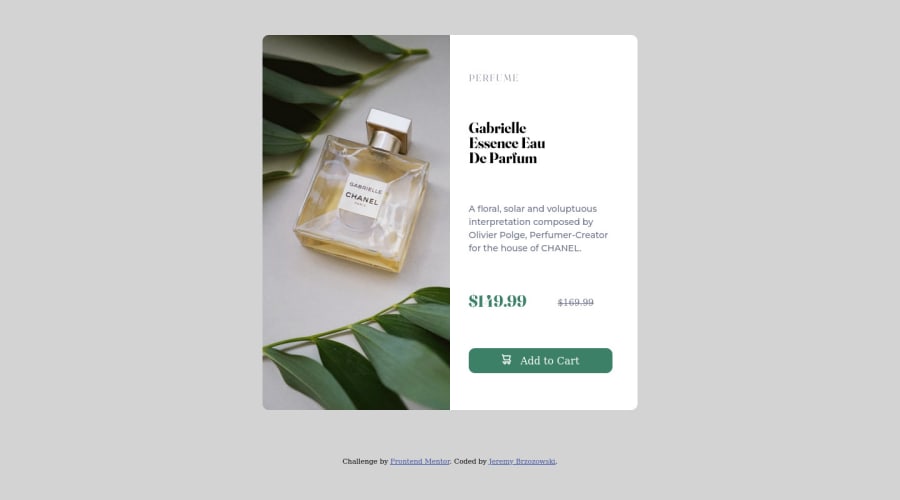This screenshot has height=500, width=900.
Task: Click the struck-through $169.99 old price
Action: coord(576,303)
